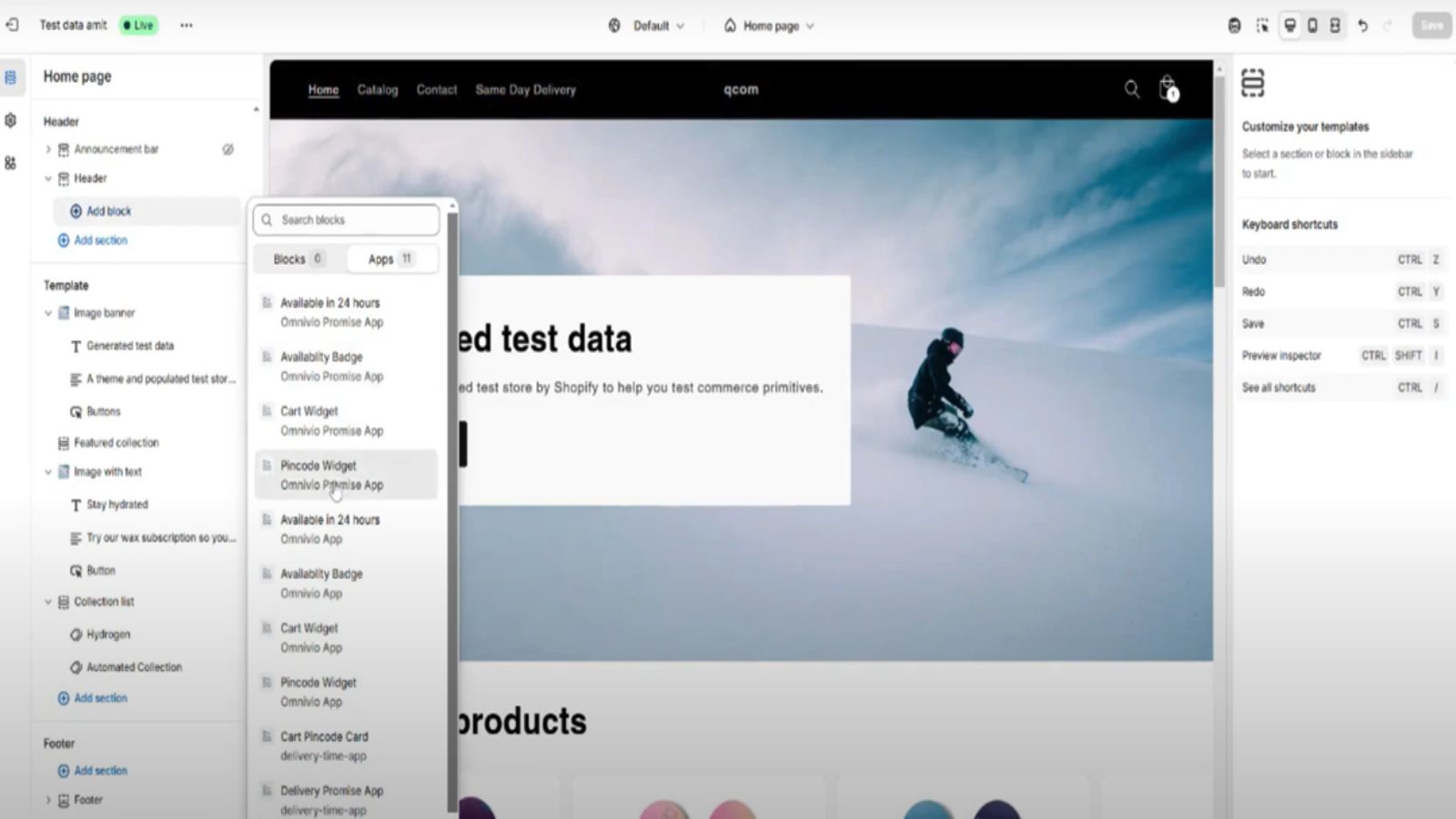Select Cart Pincode Card block
Screen dimensions: 1456x819
(x=346, y=746)
